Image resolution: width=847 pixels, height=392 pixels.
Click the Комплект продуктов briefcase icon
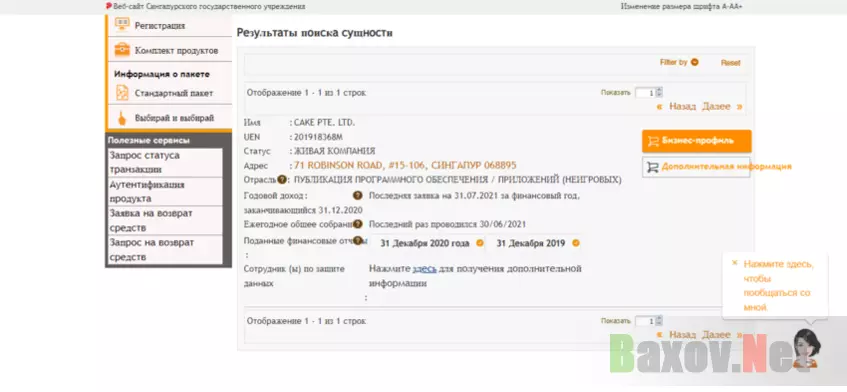coord(122,50)
